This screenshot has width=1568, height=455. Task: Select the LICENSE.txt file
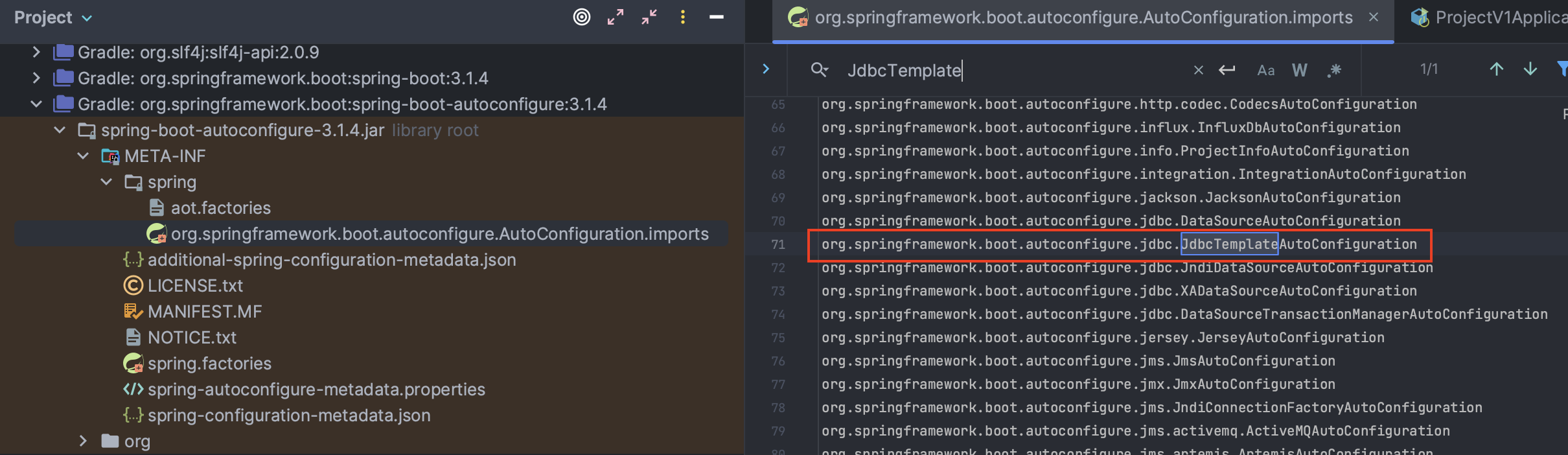[x=195, y=286]
